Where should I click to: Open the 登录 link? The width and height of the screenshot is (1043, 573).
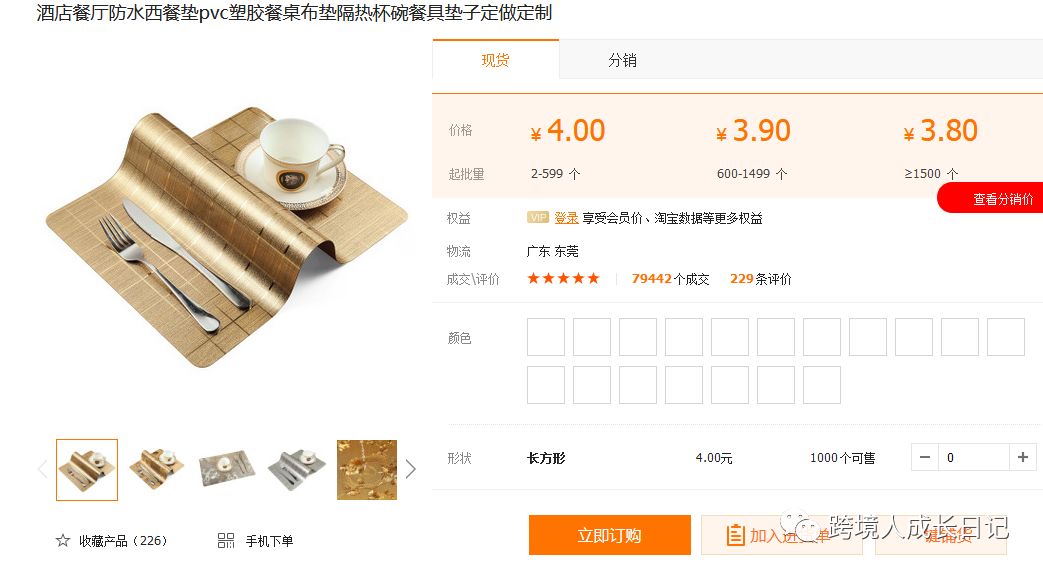[566, 218]
